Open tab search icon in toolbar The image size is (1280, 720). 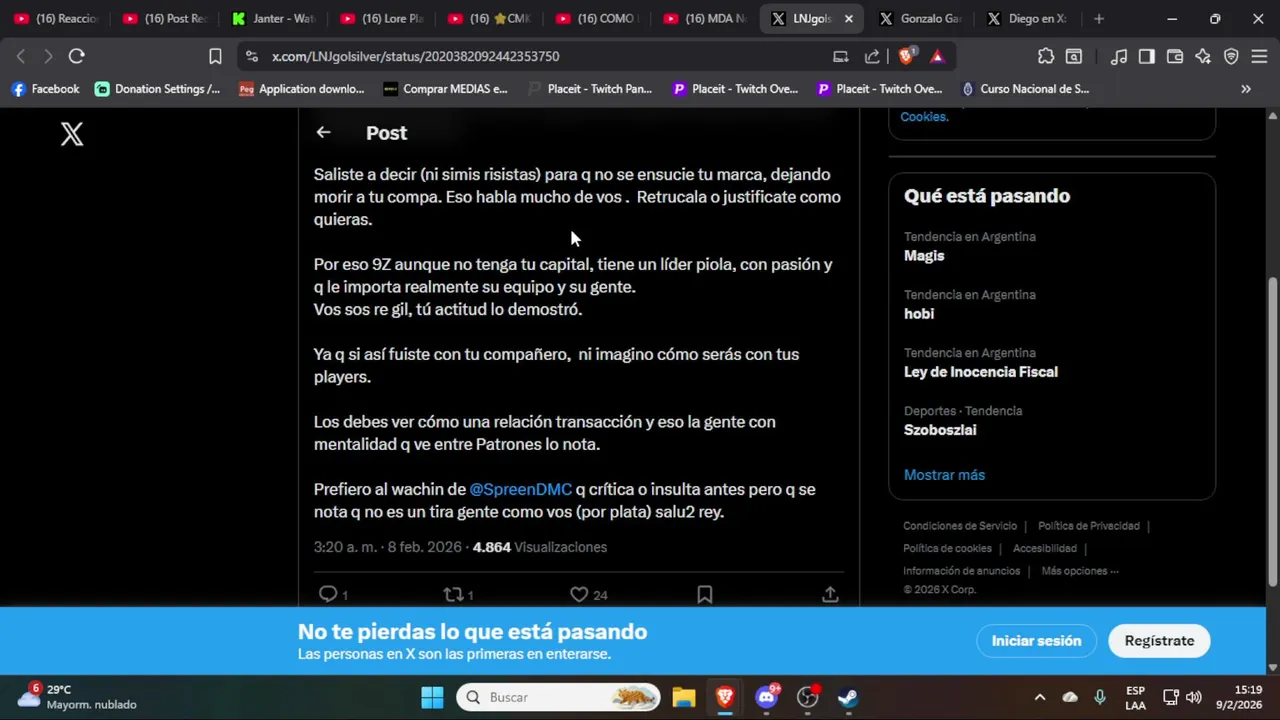[x=1074, y=56]
